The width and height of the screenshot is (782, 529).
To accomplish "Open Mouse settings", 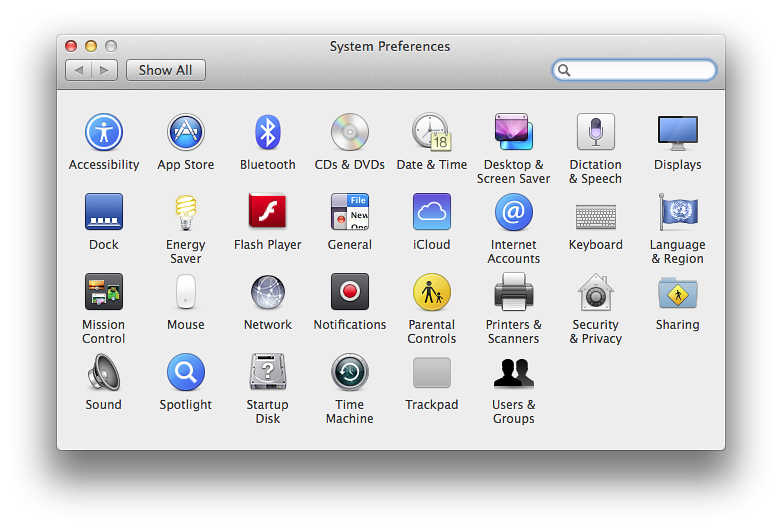I will click(186, 292).
